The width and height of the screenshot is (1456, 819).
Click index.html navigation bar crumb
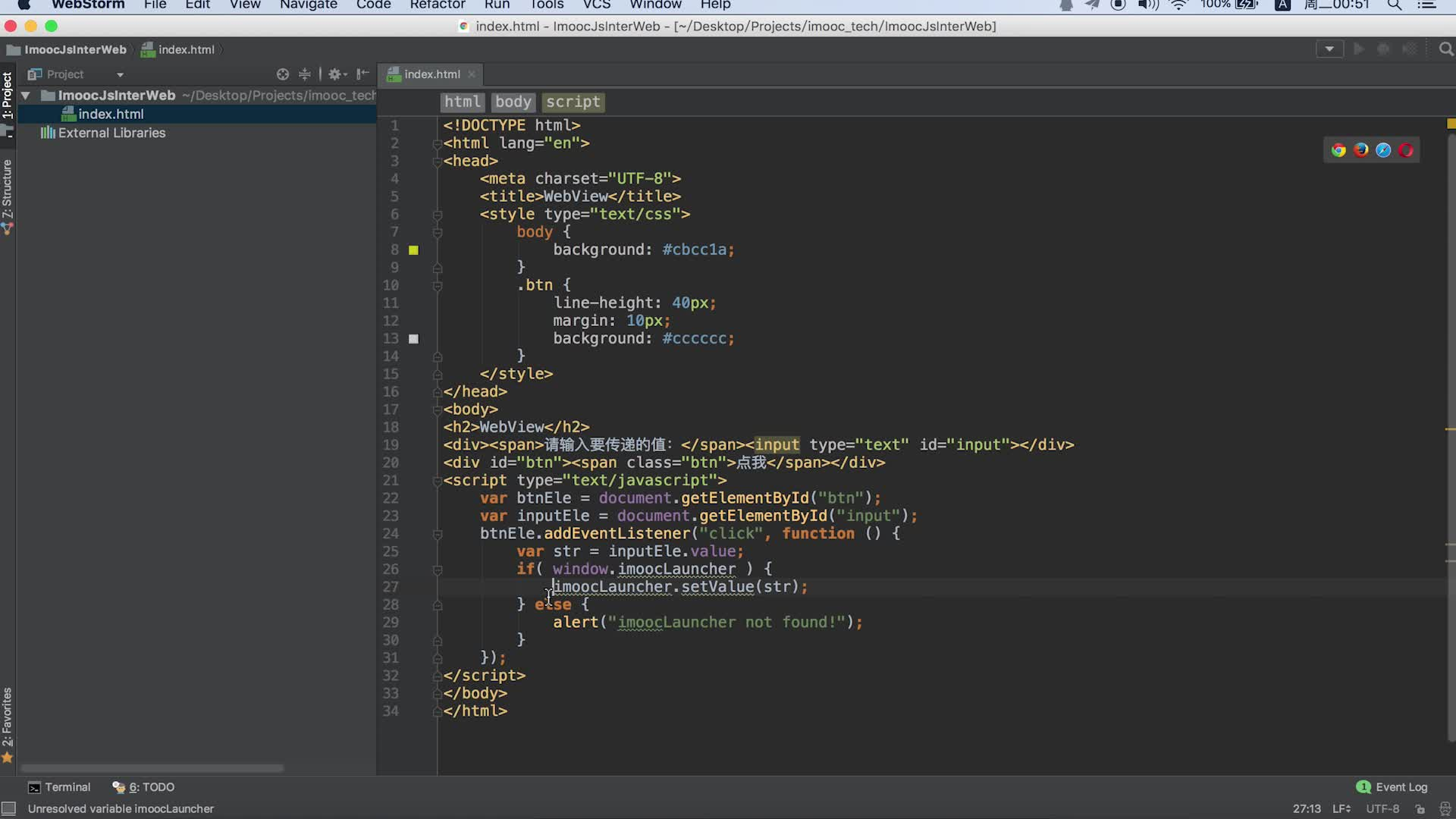pyautogui.click(x=177, y=50)
